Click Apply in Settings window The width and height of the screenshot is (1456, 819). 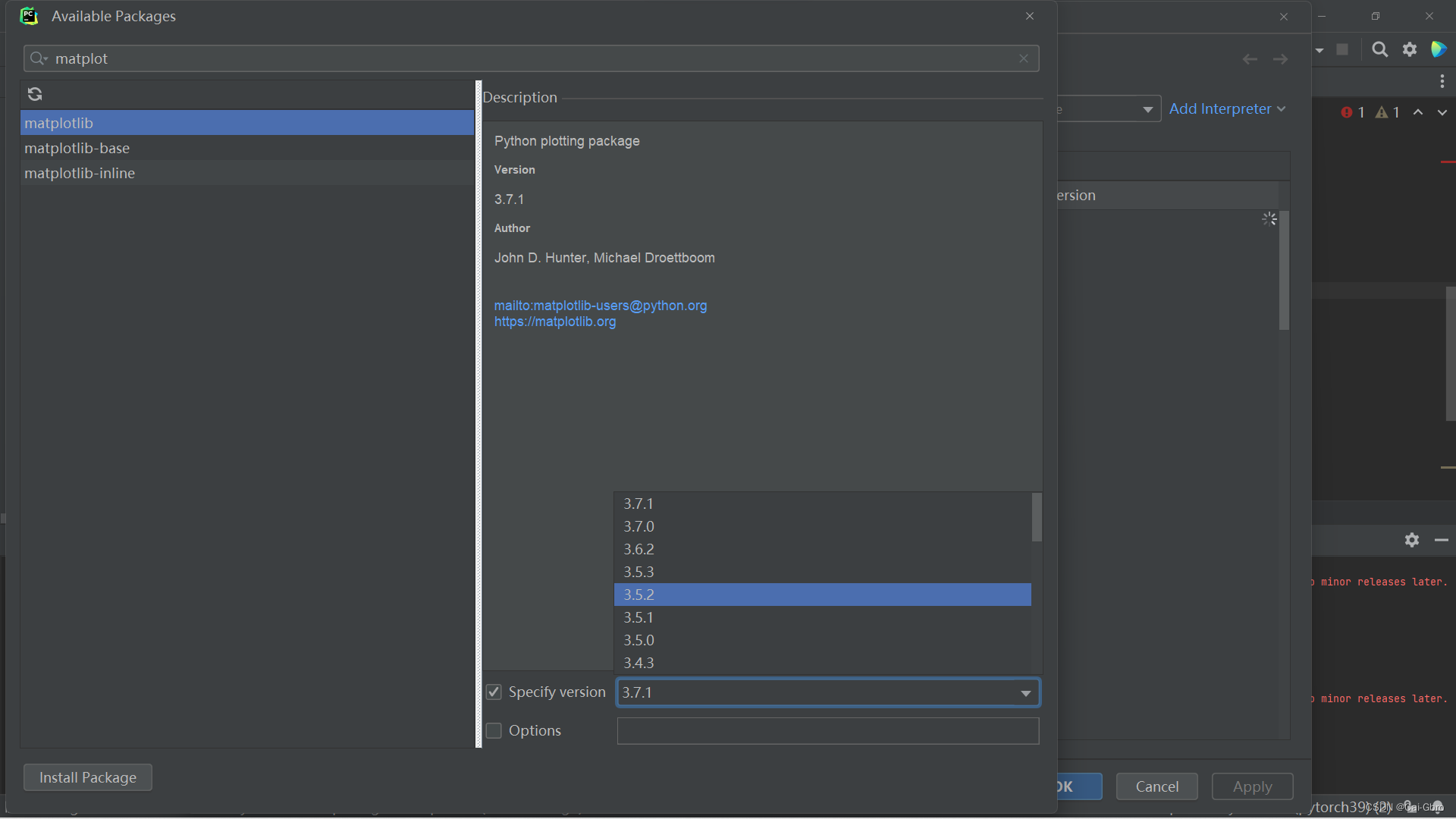point(1253,786)
